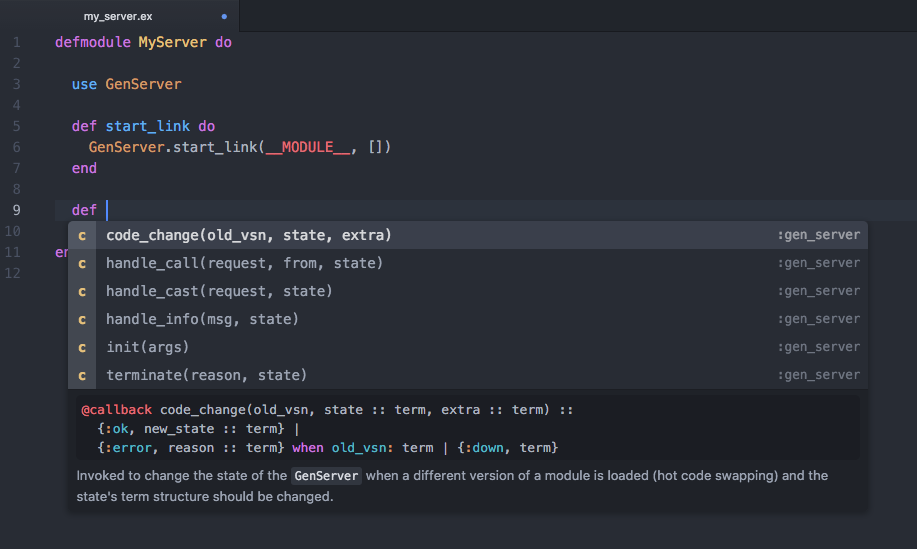Click :gen_server label on code_change row
The height and width of the screenshot is (549, 917).
(819, 235)
